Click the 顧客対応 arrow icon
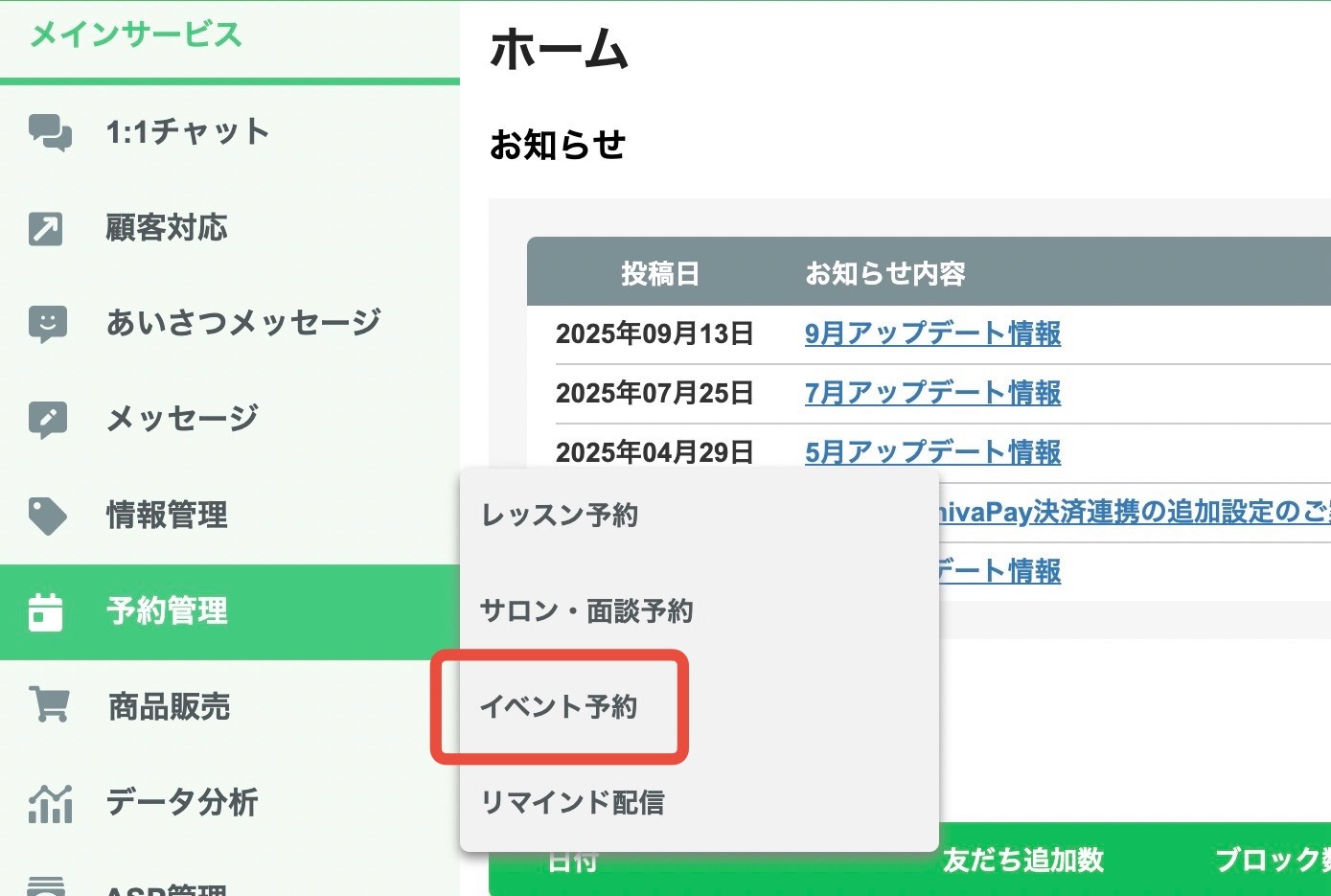The width and height of the screenshot is (1331, 896). click(x=46, y=229)
